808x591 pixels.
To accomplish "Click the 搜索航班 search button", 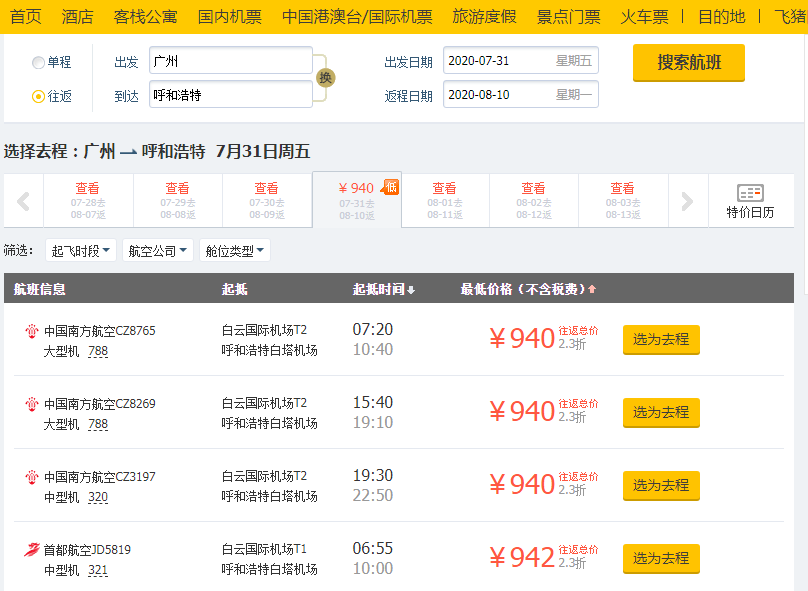I will (x=688, y=62).
